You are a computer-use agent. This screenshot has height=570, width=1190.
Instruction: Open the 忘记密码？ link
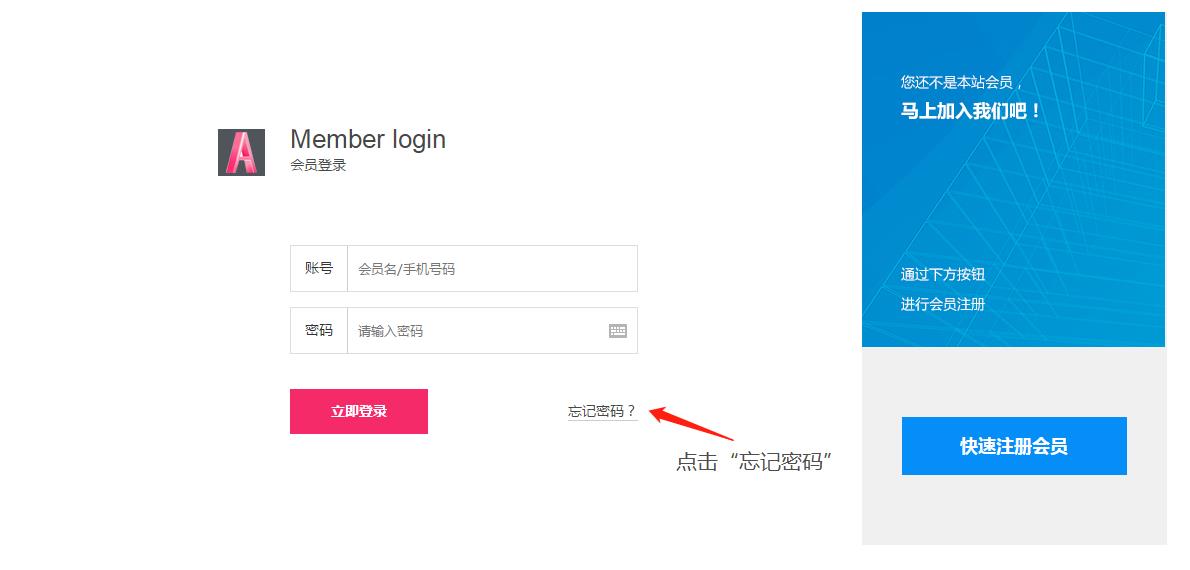tap(603, 411)
